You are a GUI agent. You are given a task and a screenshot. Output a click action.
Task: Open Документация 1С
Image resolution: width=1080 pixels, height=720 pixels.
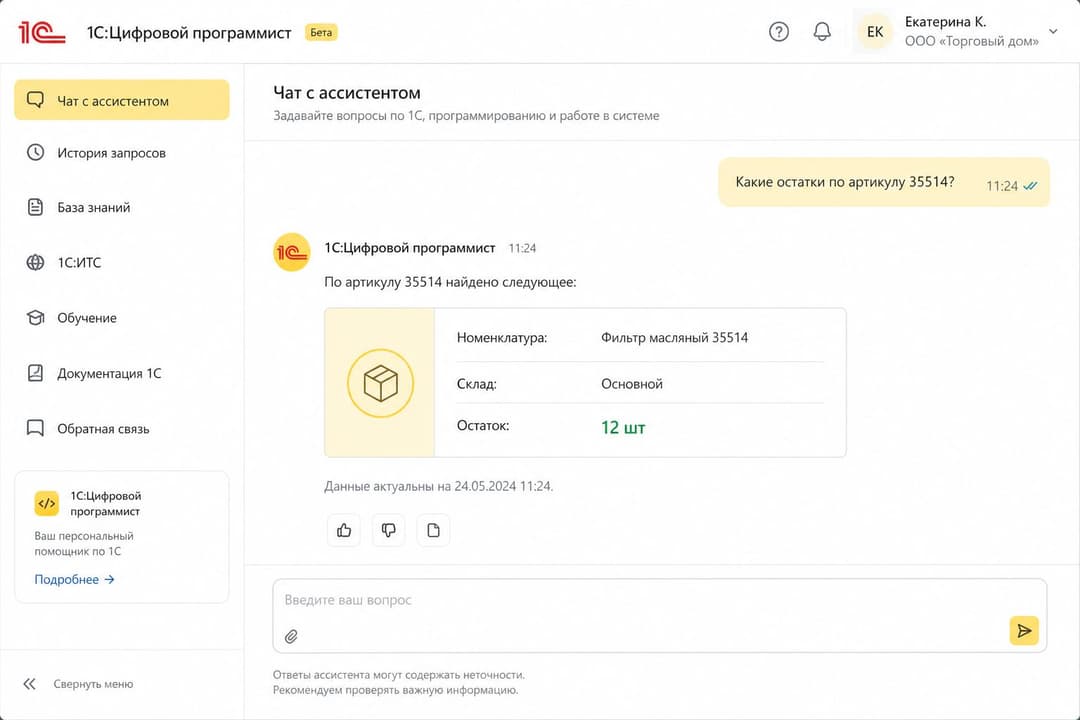pyautogui.click(x=122, y=373)
